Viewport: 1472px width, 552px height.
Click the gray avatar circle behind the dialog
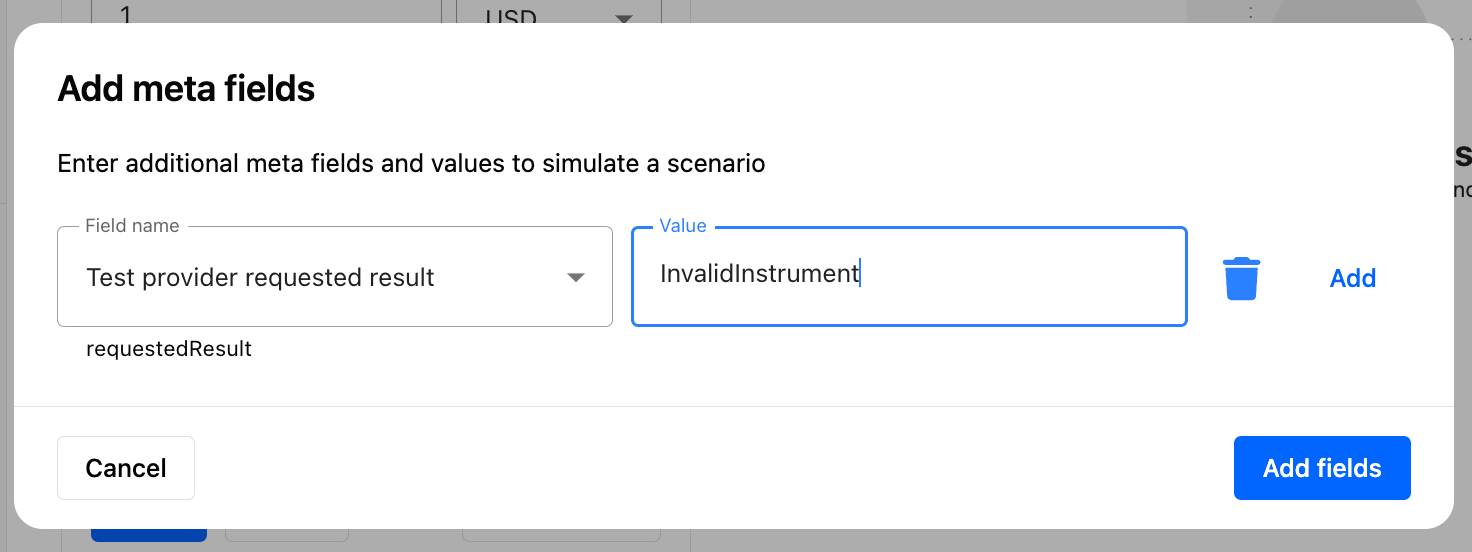[1349, 11]
